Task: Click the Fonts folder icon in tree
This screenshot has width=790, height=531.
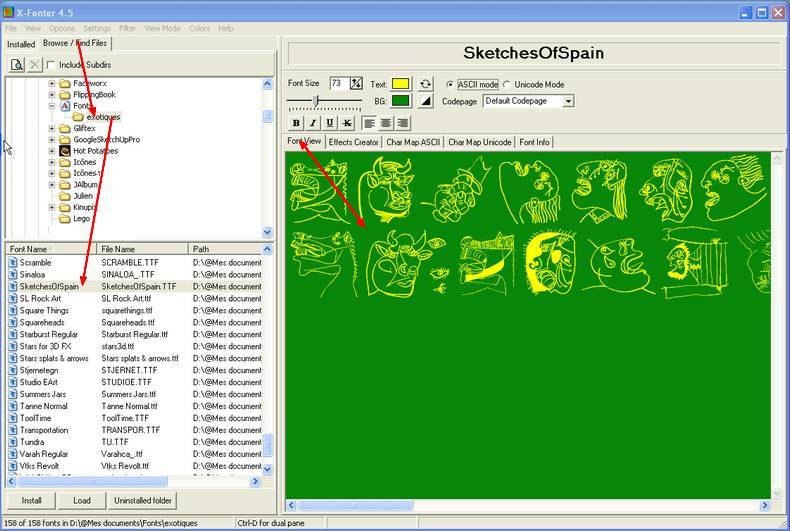Action: tap(65, 106)
